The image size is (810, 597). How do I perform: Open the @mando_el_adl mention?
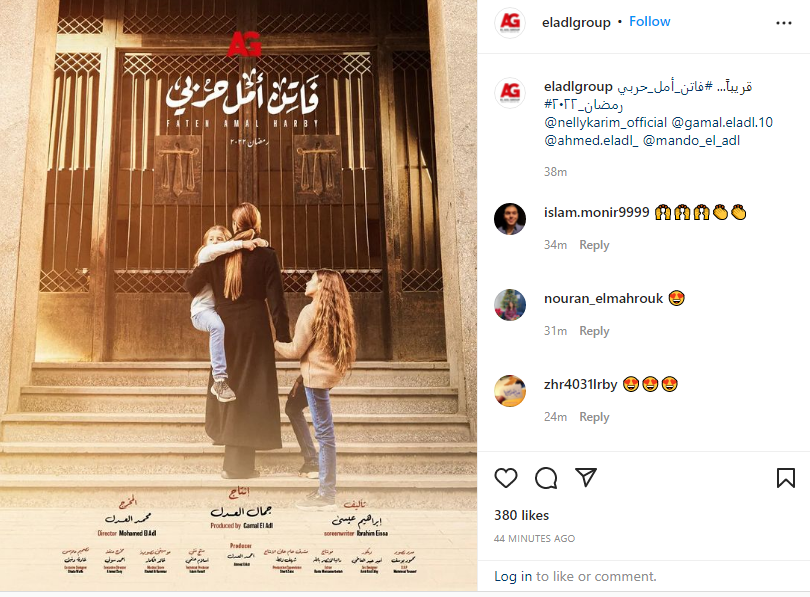coord(691,140)
